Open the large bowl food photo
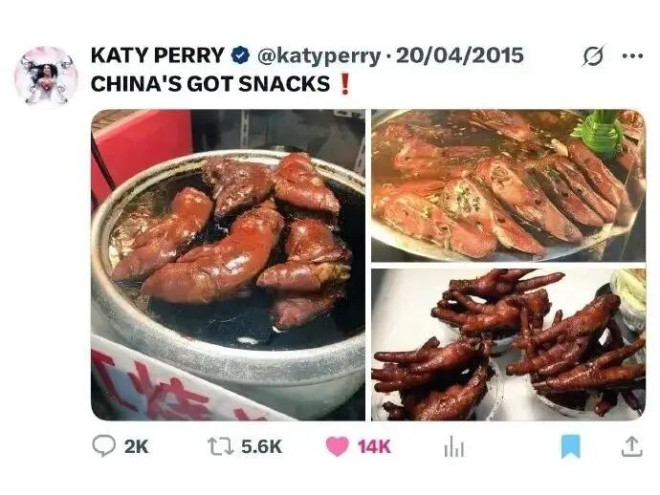 pyautogui.click(x=228, y=265)
